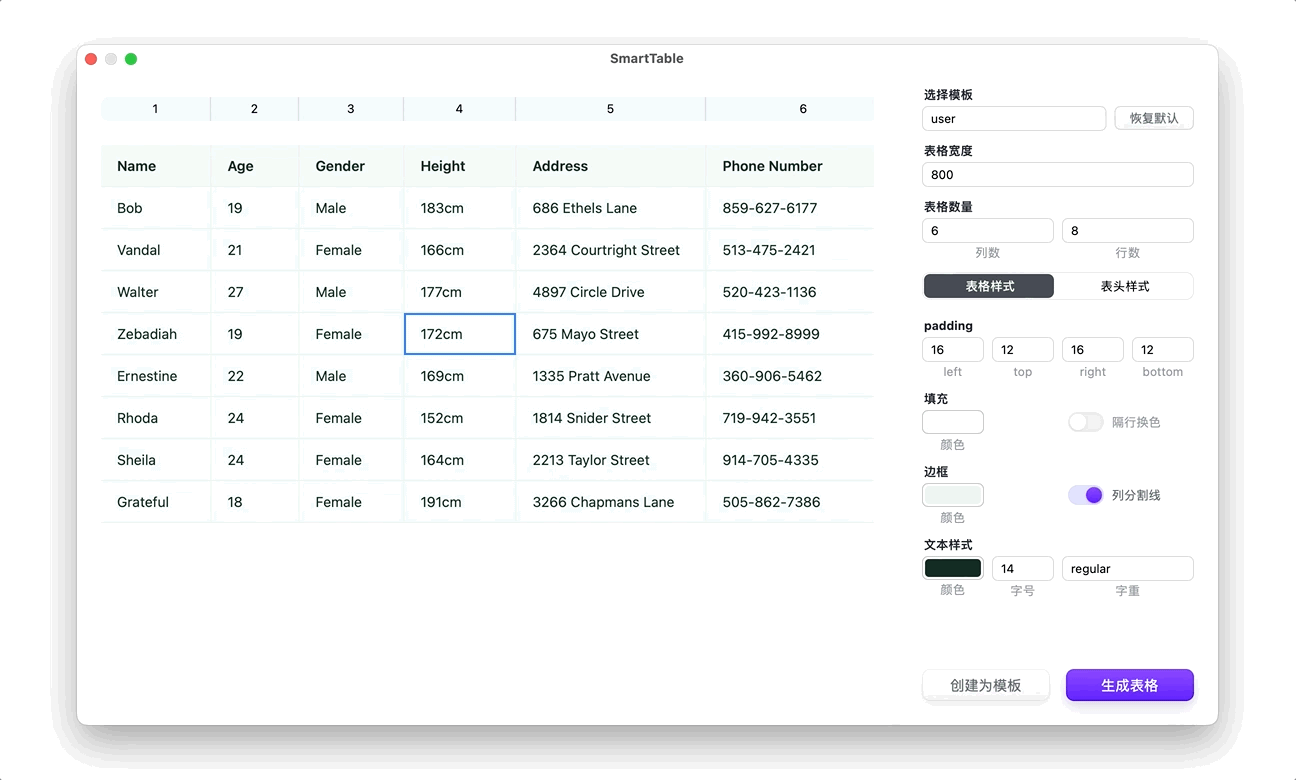Click Ernestine's gender cell showing Male

point(351,376)
